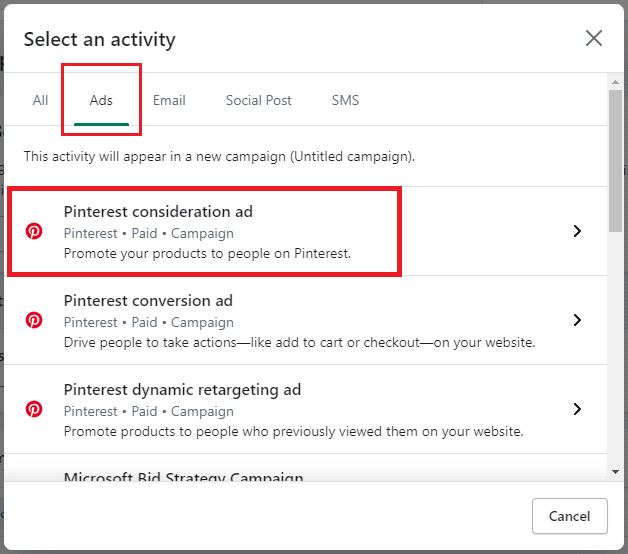Click Pinterest logo beside conversion ad
Image resolution: width=628 pixels, height=554 pixels.
click(34, 320)
